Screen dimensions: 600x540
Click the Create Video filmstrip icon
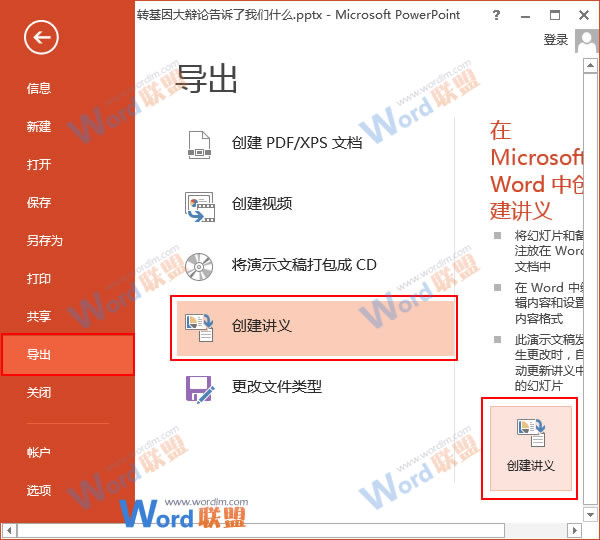pos(200,207)
